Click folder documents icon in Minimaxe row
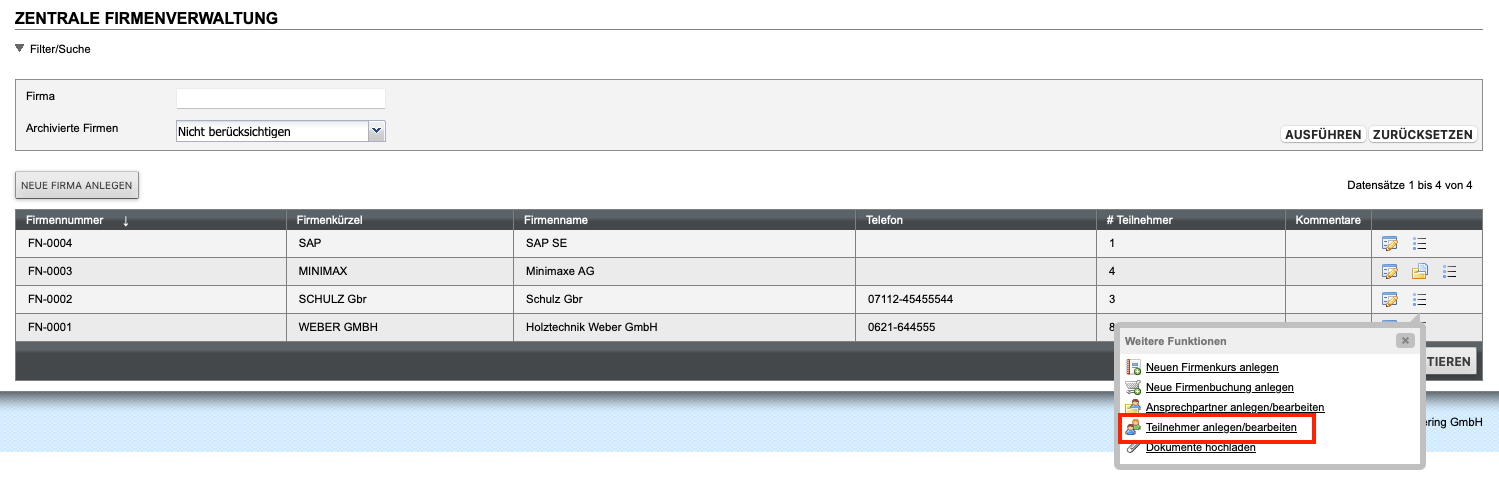The image size is (1499, 480). pos(1419,271)
